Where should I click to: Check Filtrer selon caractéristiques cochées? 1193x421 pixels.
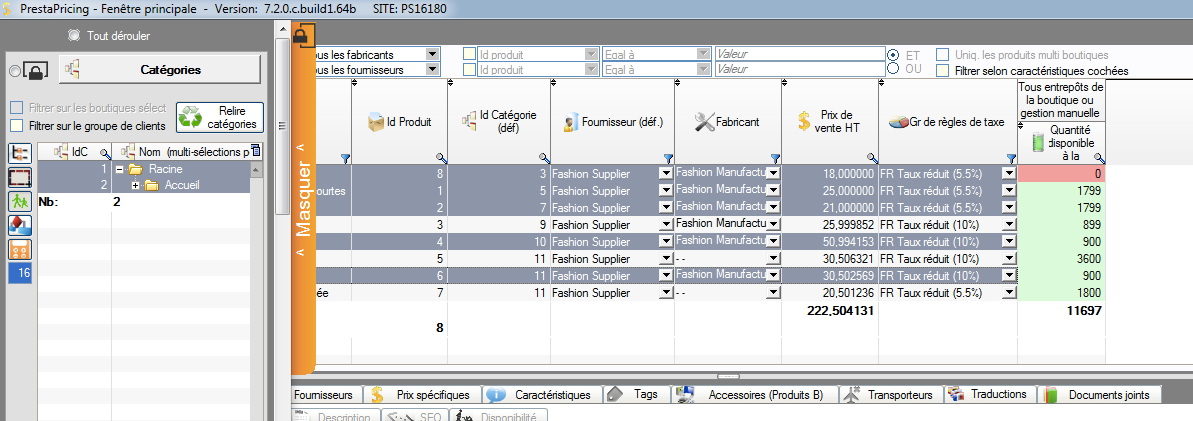pyautogui.click(x=942, y=71)
